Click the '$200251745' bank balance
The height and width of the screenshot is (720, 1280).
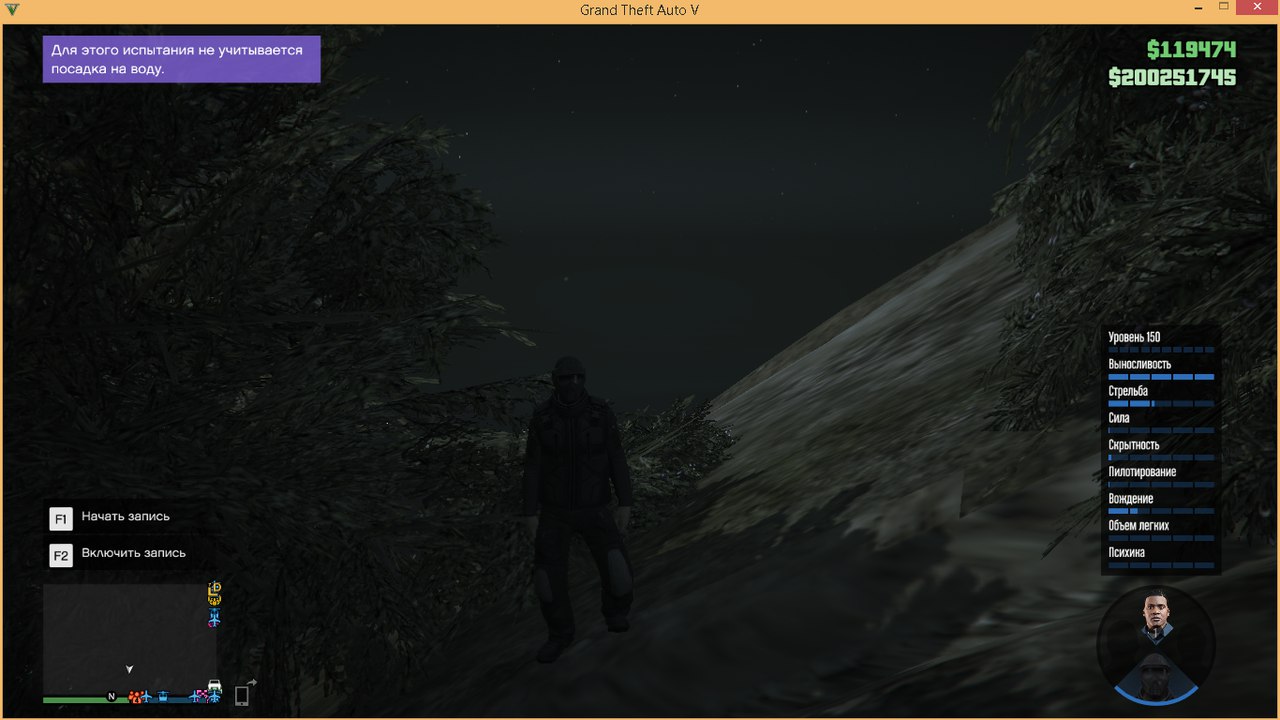click(1173, 77)
